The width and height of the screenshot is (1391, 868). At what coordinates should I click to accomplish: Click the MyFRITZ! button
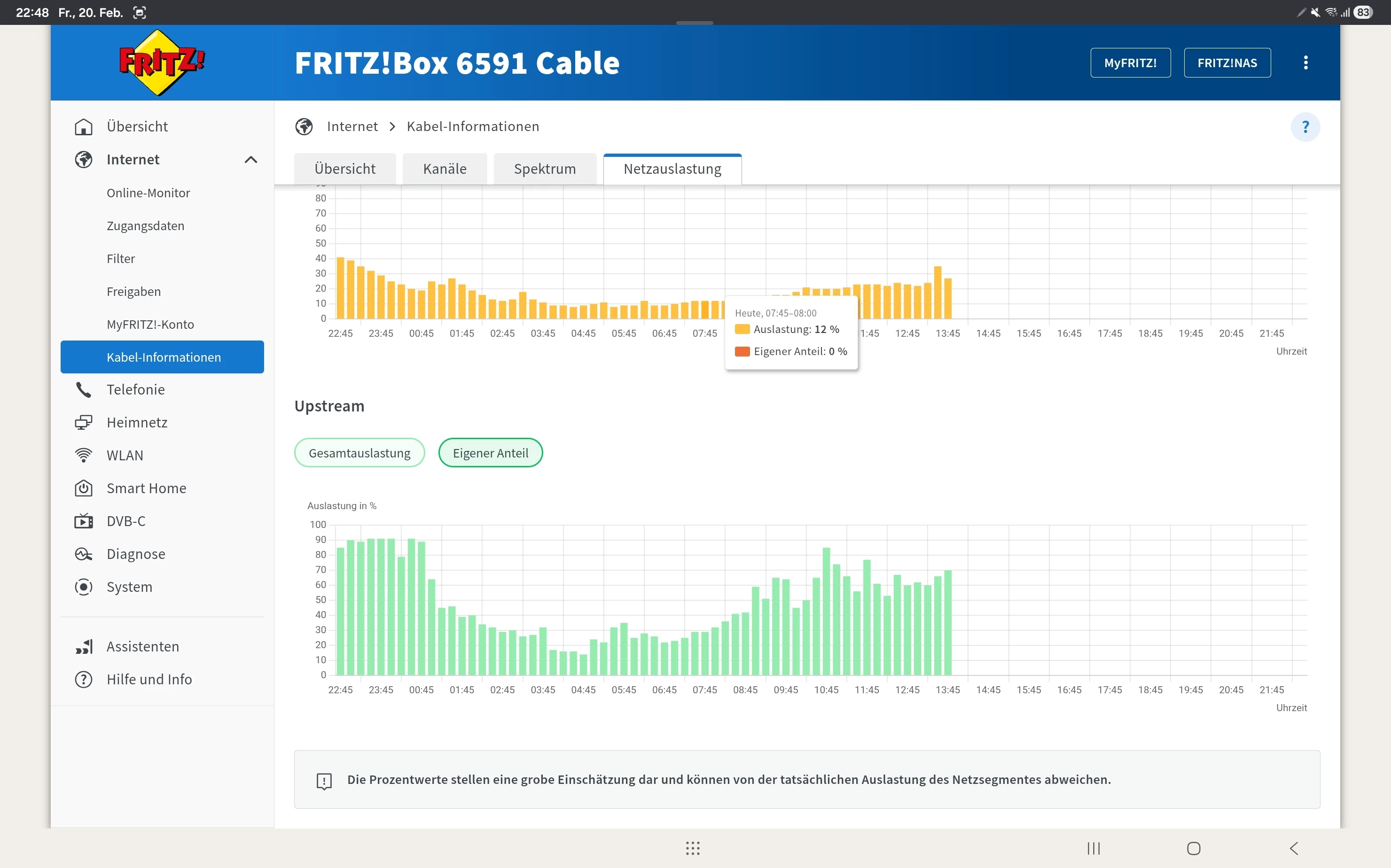(1130, 62)
